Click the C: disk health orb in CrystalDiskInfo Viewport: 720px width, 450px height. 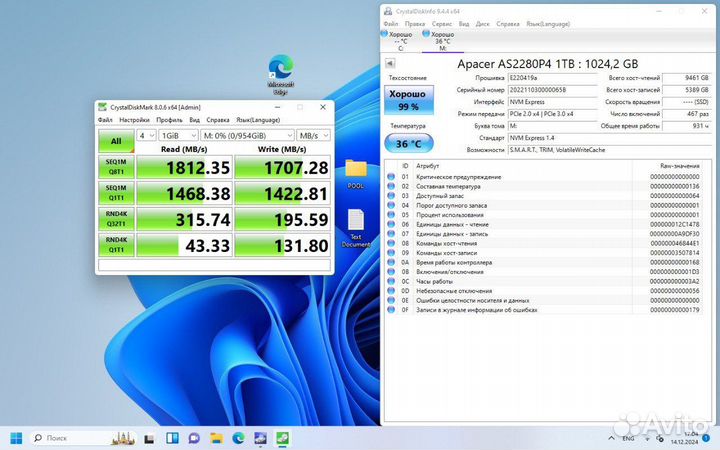(384, 34)
